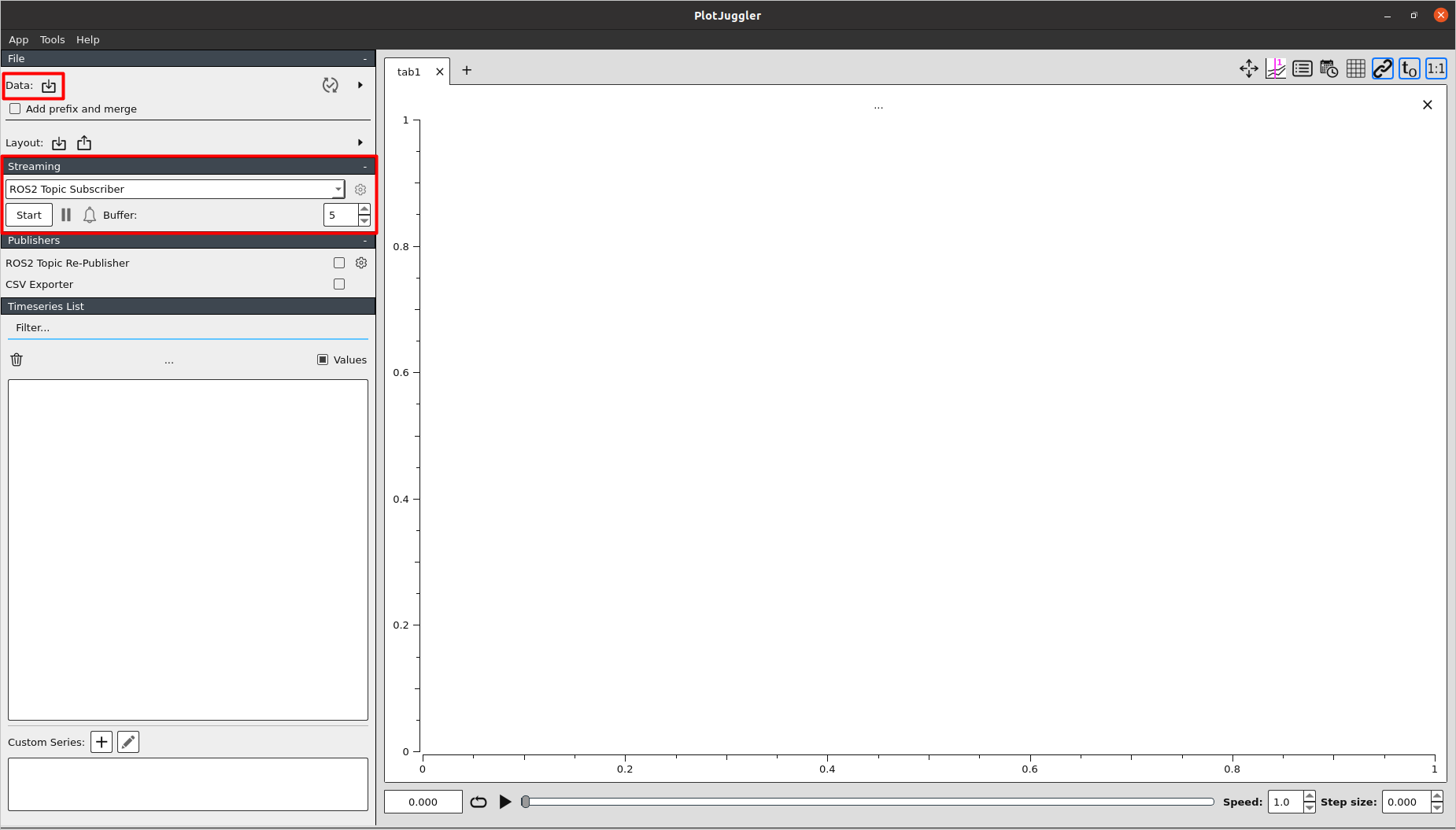Click the t0 time offset icon
Image resolution: width=1456 pixels, height=830 pixels.
click(x=1409, y=68)
